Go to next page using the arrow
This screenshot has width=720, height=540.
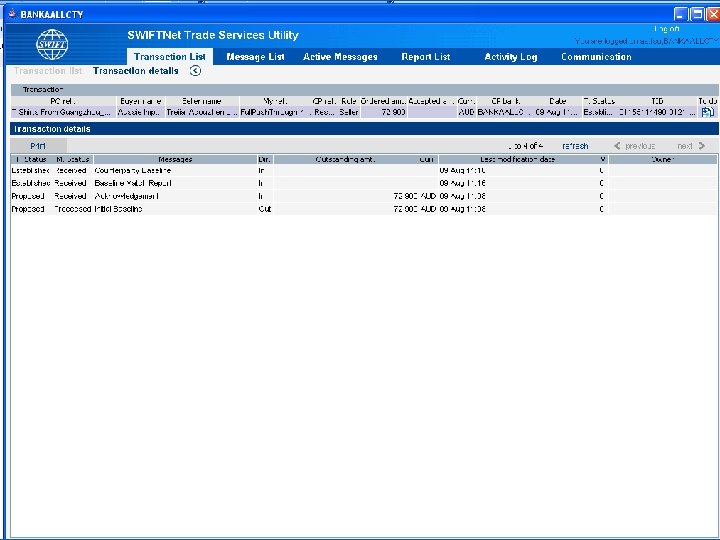coord(702,146)
